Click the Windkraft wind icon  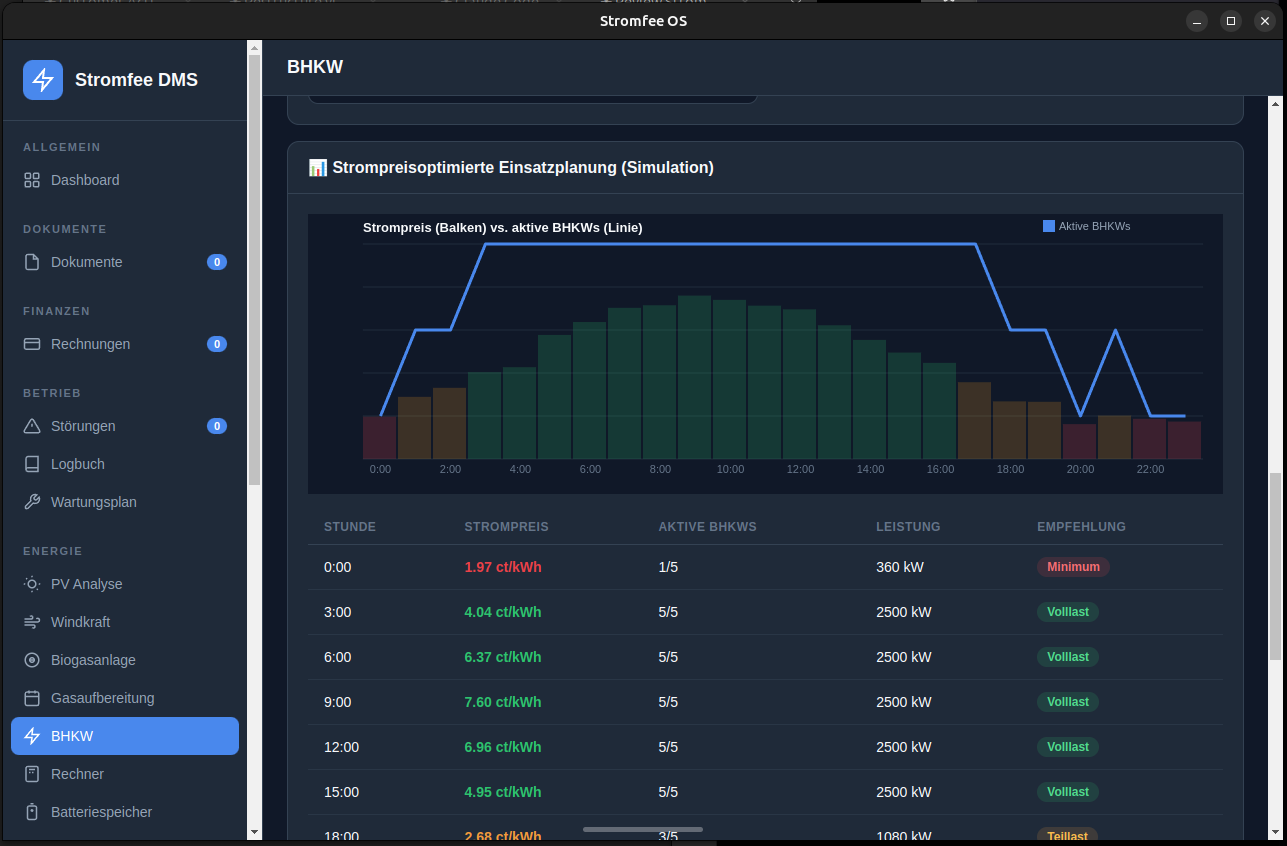click(x=32, y=622)
